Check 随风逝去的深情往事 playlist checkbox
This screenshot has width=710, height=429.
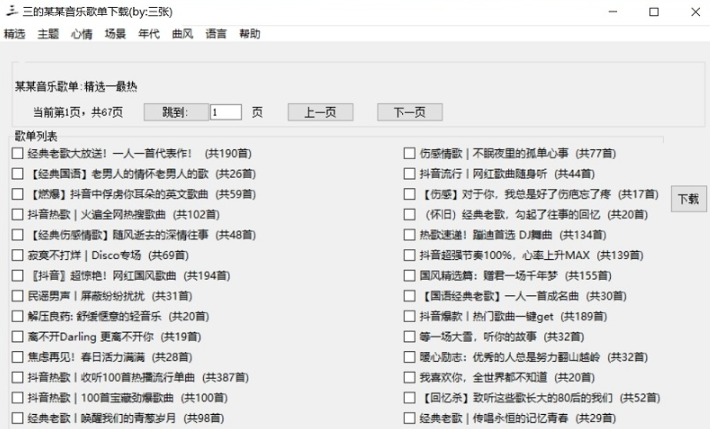click(18, 235)
